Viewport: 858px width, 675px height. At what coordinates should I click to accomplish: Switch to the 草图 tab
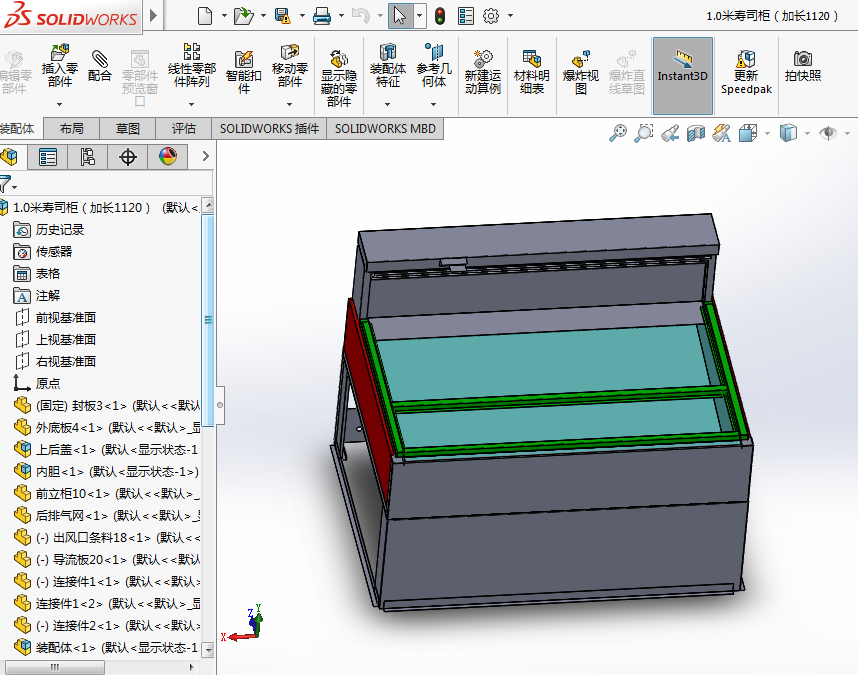click(x=128, y=129)
